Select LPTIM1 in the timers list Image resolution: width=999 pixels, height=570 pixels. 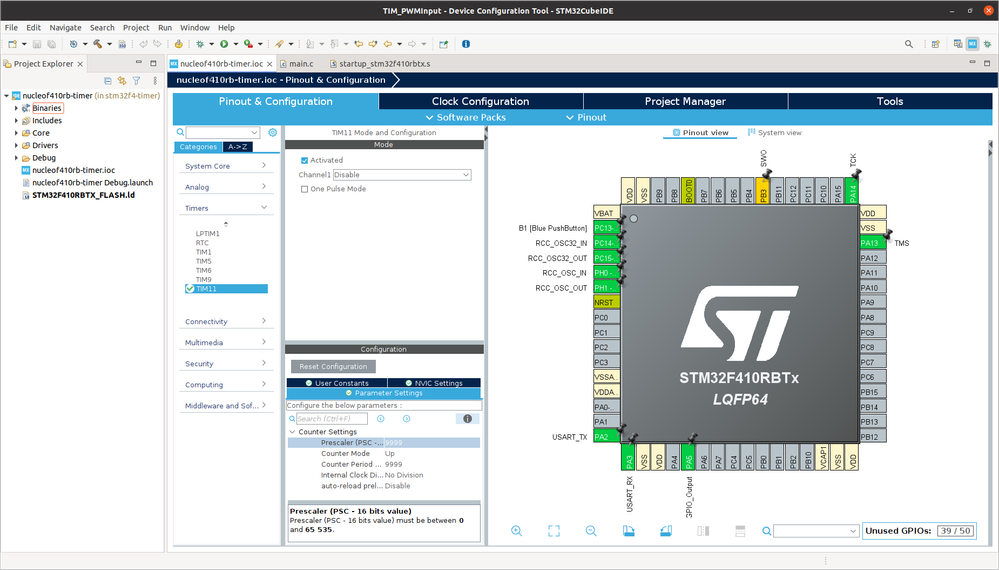(x=207, y=234)
